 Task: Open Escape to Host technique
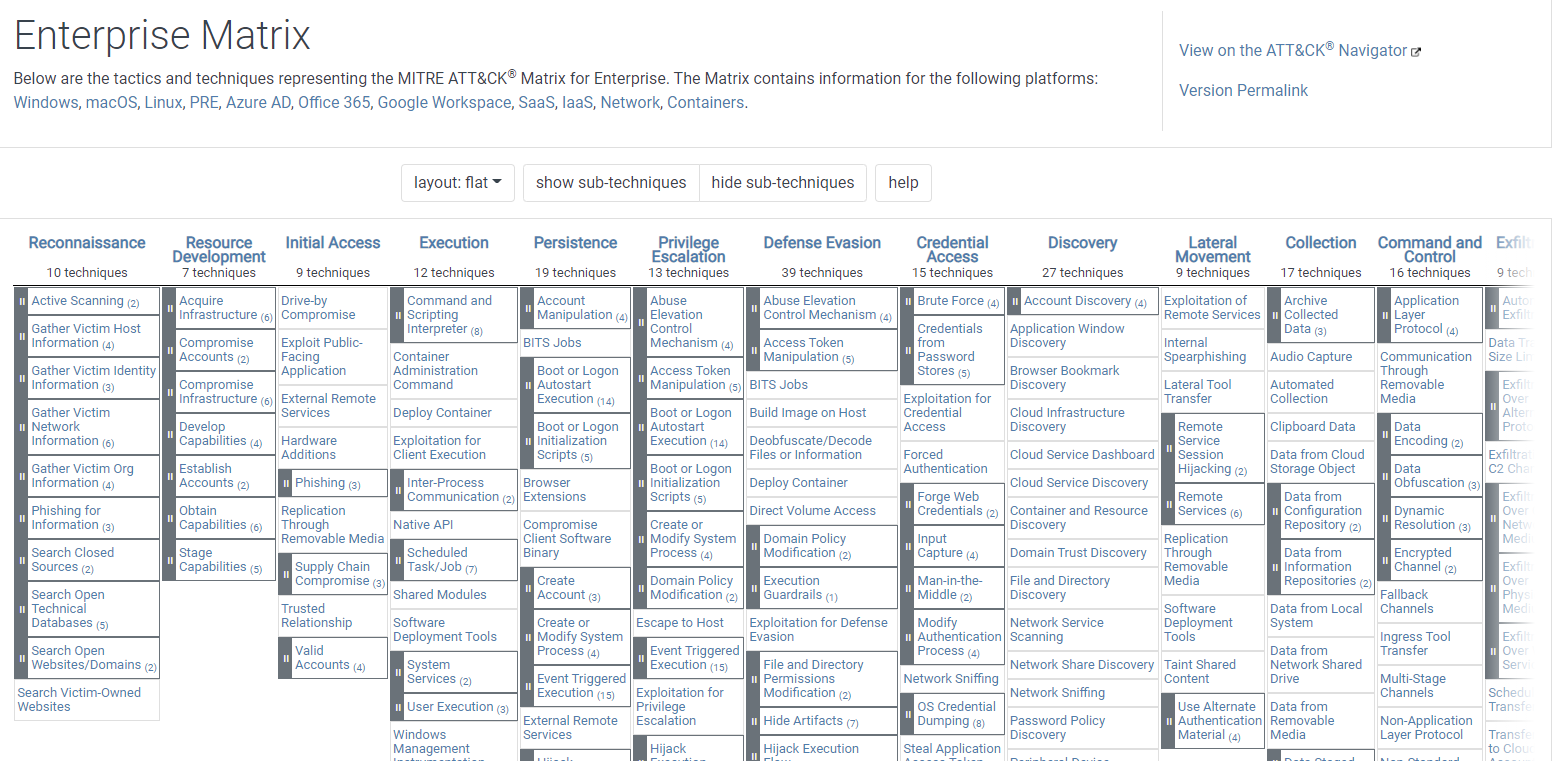pos(680,623)
